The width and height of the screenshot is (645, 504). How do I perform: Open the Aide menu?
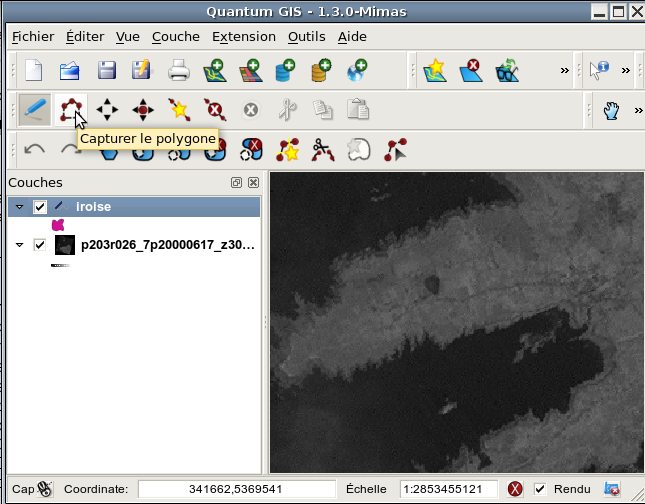click(x=353, y=37)
